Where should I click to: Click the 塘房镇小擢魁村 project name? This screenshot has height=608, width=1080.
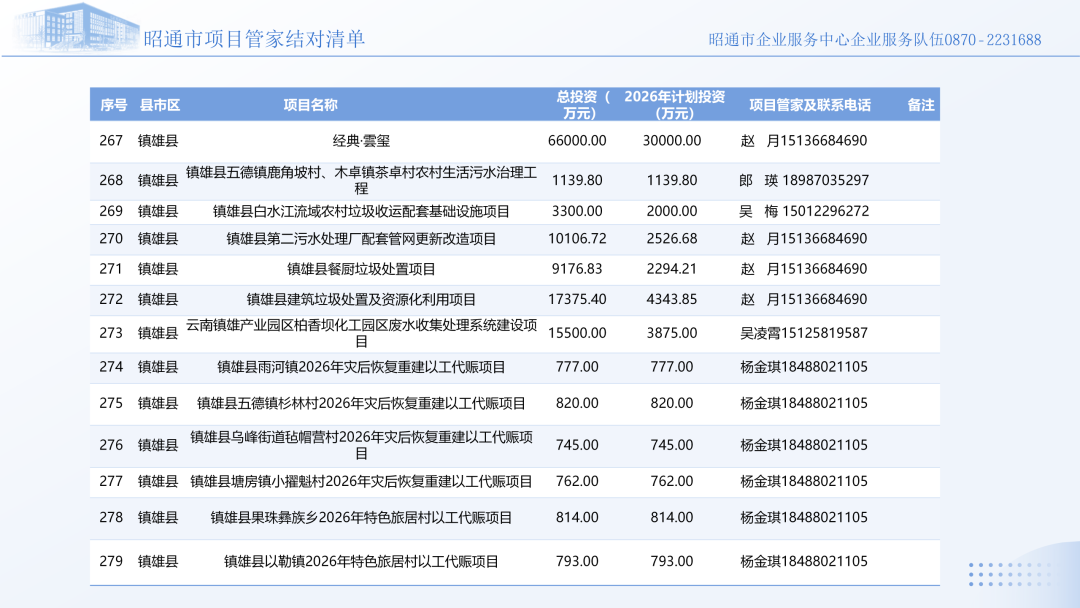362,481
